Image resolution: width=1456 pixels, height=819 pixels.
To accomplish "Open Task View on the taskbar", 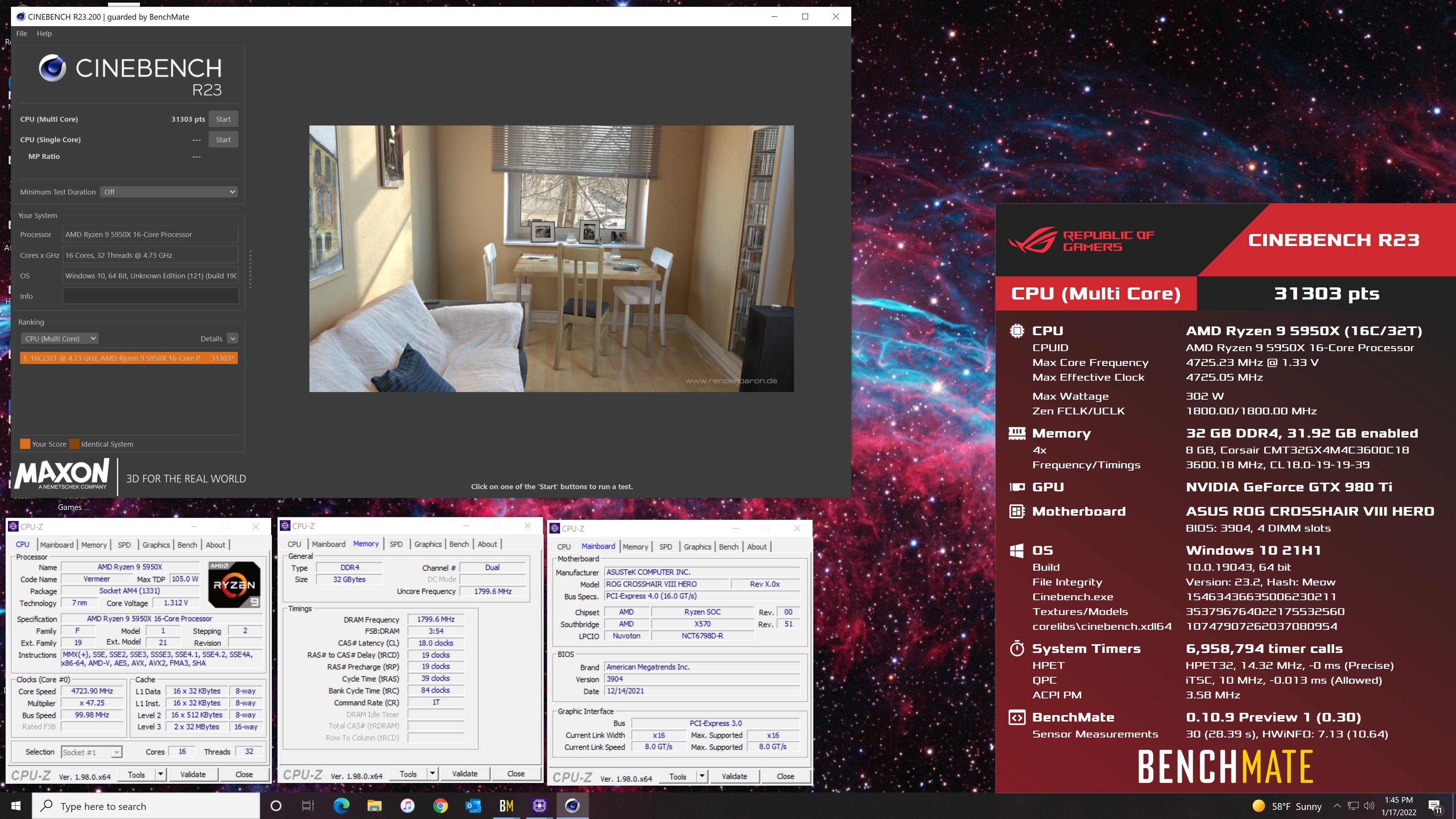I will coord(308,806).
